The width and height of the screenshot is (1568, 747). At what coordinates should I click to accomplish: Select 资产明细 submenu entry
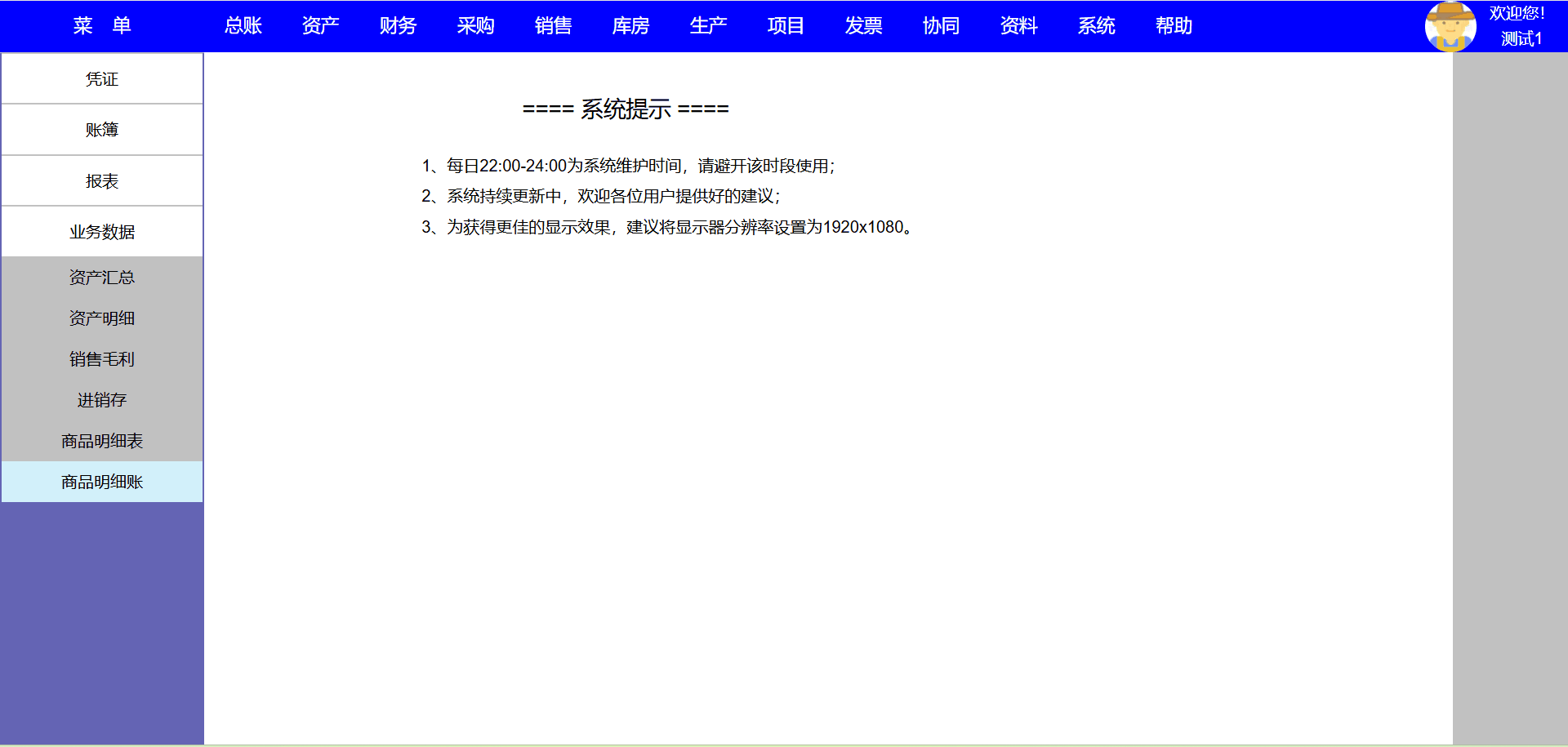coord(102,318)
